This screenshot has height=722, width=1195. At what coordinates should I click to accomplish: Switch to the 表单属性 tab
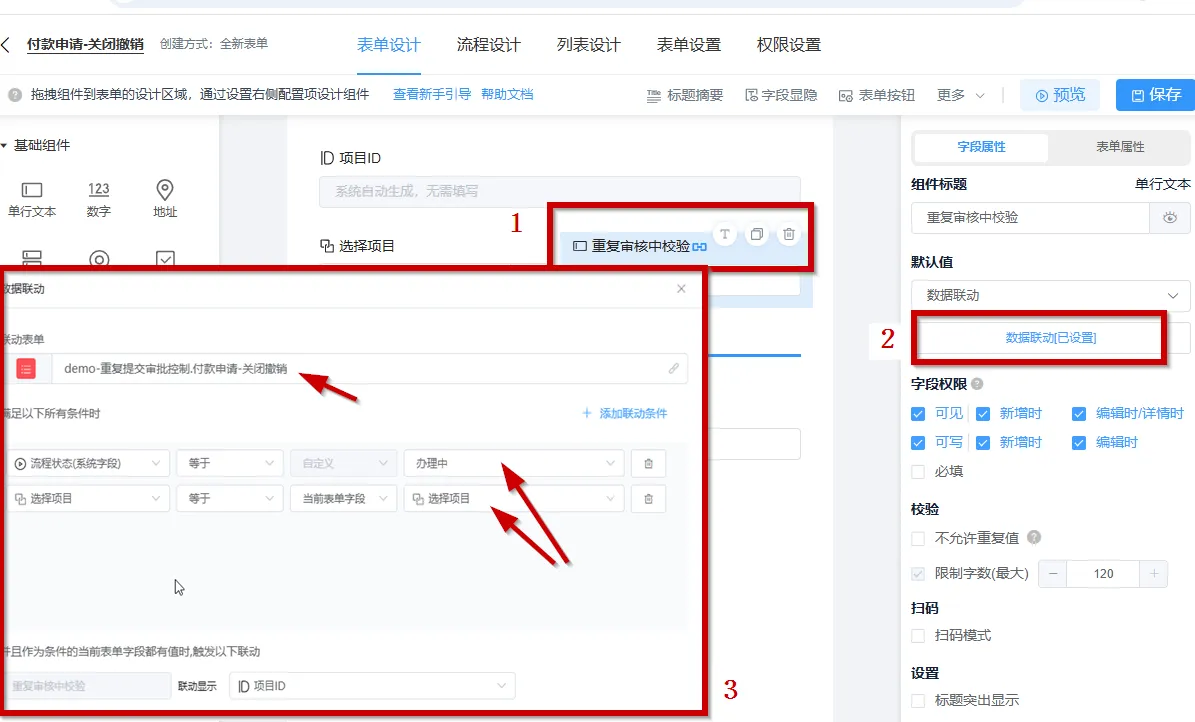coord(1119,147)
